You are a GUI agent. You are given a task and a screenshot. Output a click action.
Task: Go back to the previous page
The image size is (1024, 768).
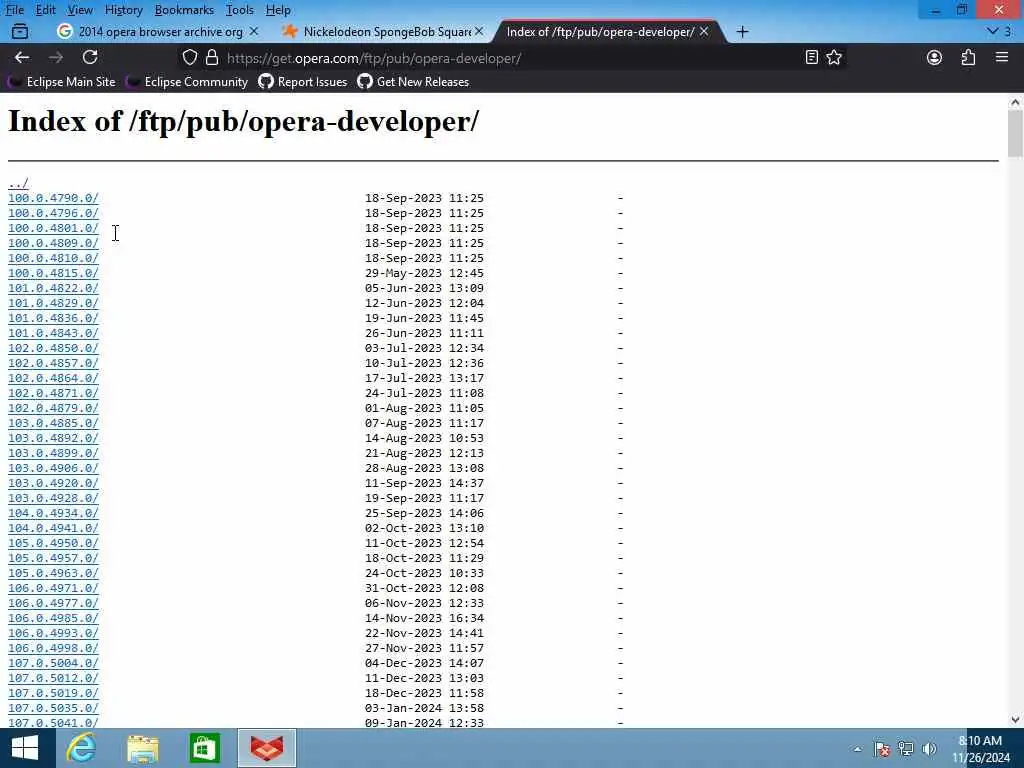pos(22,57)
